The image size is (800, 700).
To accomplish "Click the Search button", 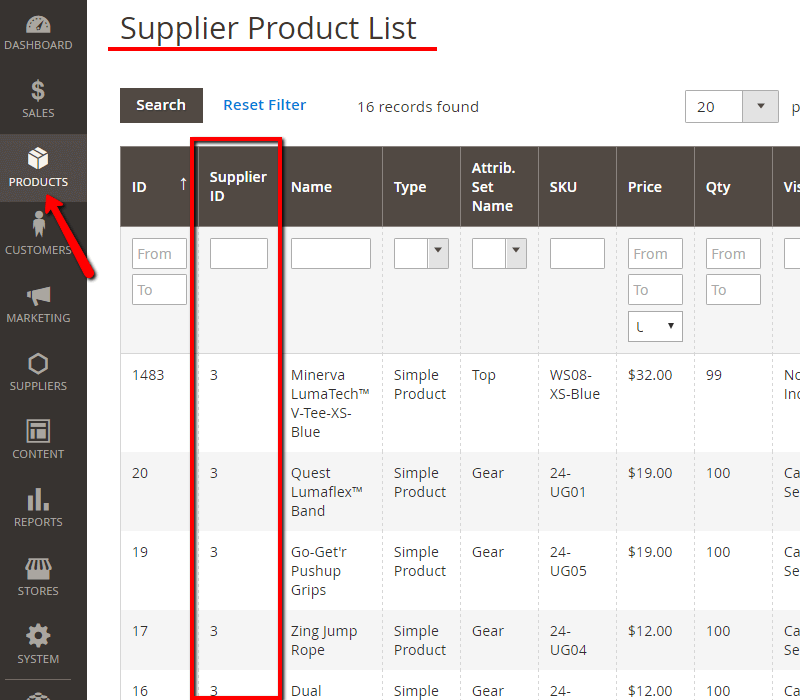I will 161,105.
